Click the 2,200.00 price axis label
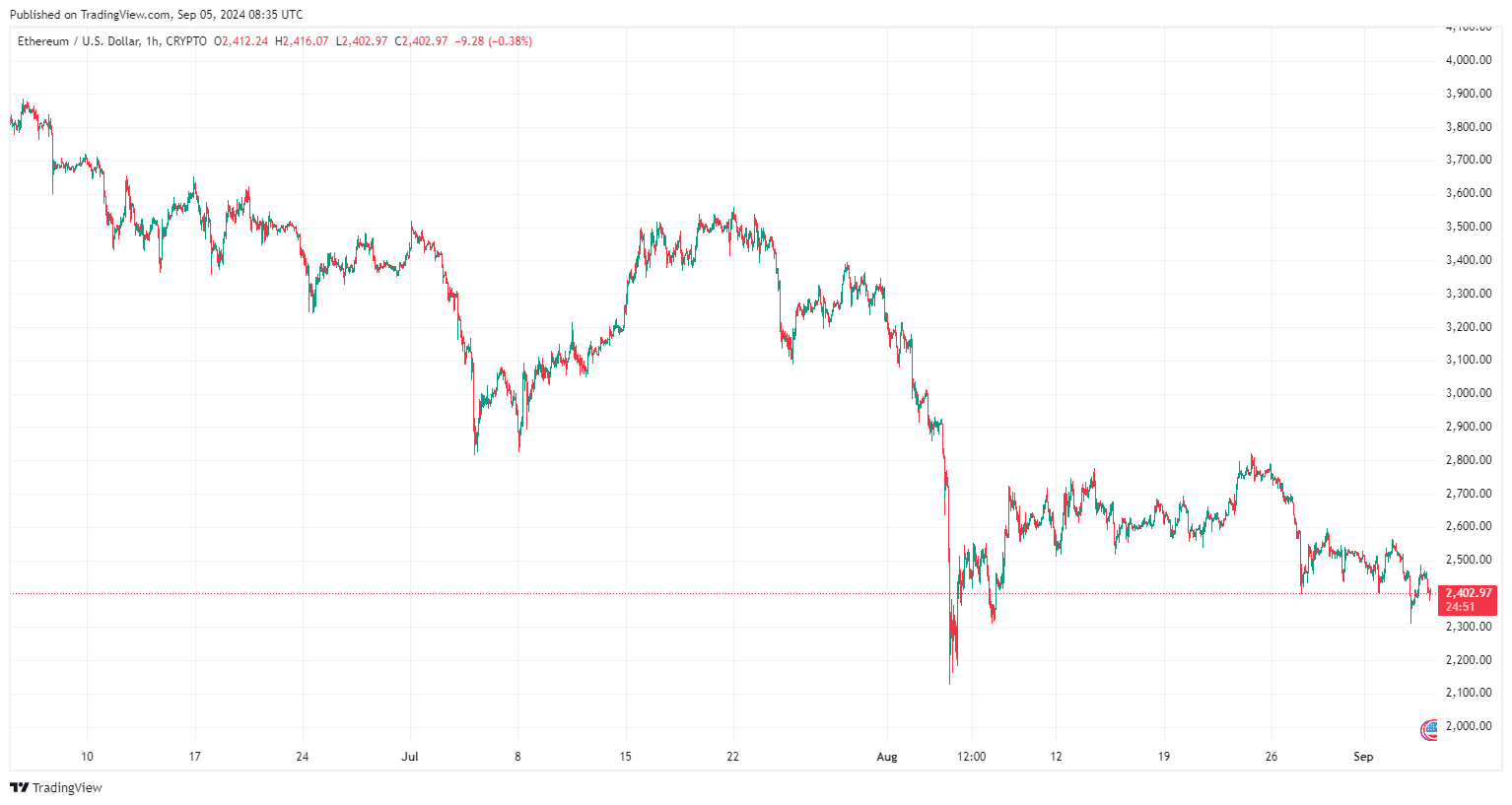Viewport: 1512px width, 805px height. pos(1469,660)
